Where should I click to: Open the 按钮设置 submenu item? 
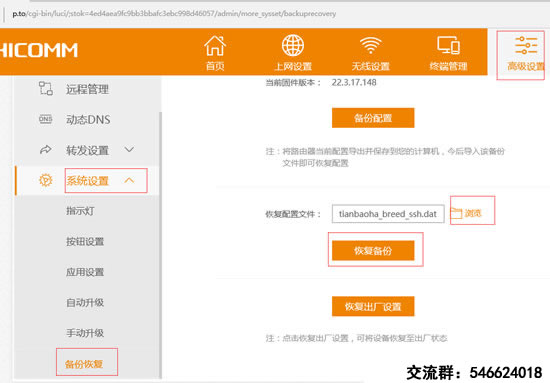click(85, 241)
